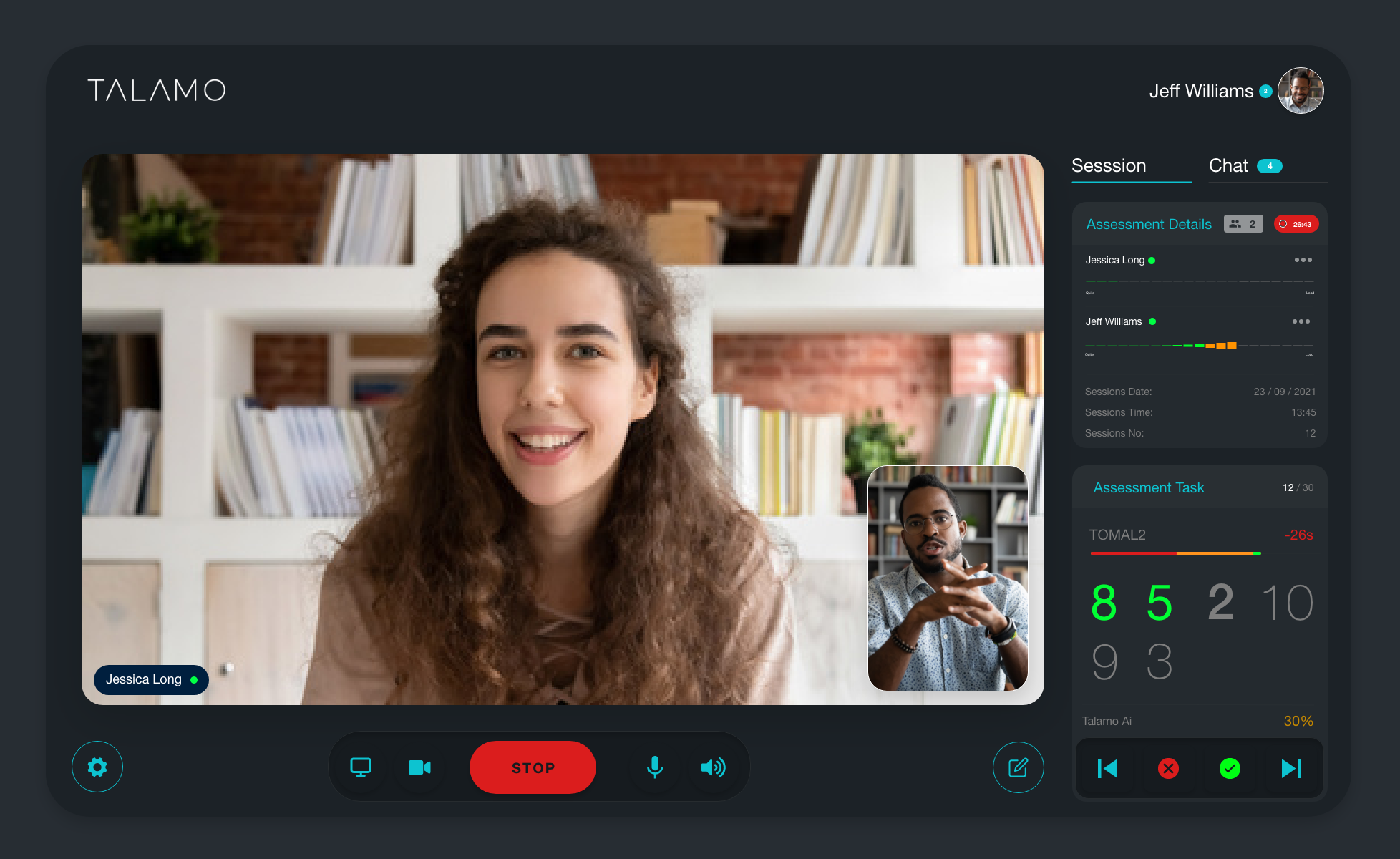Open the settings gear button
The height and width of the screenshot is (859, 1400).
pyautogui.click(x=97, y=767)
